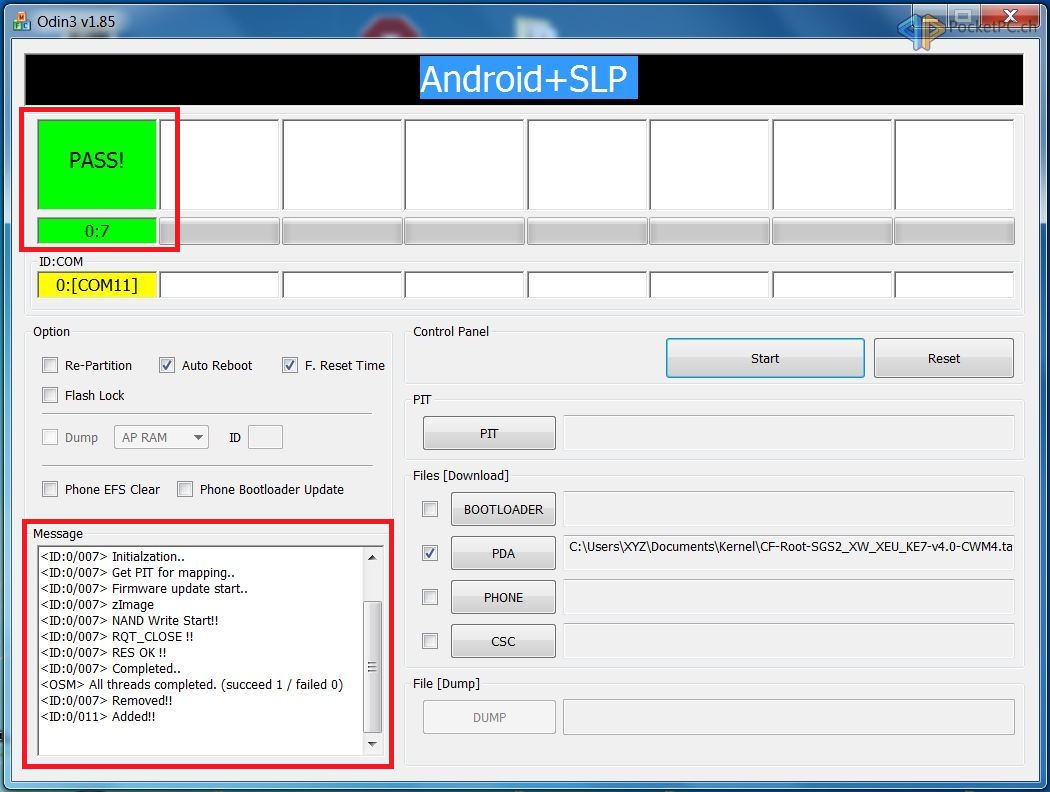Click the PIT file path field
1050x792 pixels.
(x=789, y=433)
